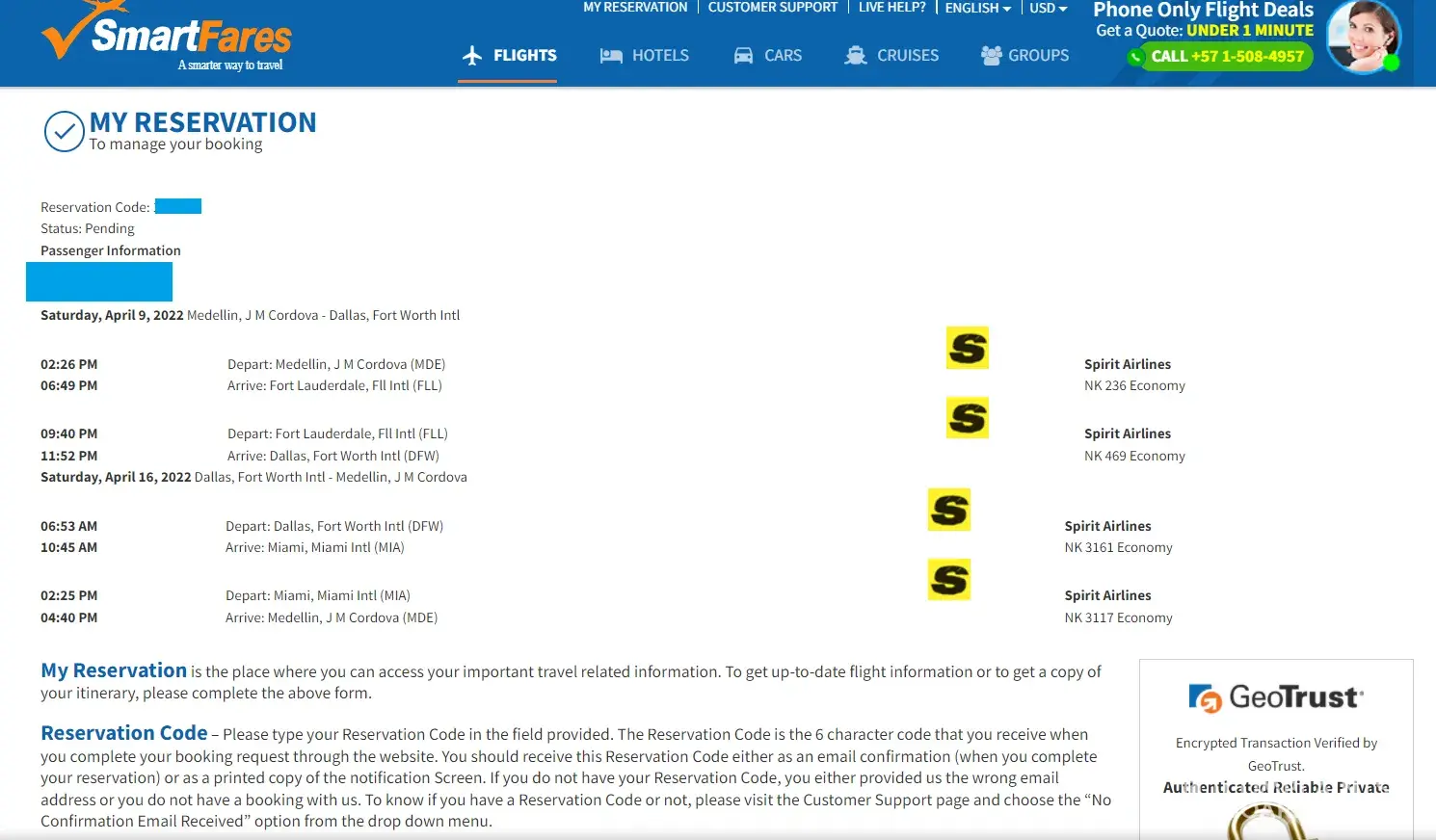The height and width of the screenshot is (840, 1436).
Task: Click the green phone icon
Action: coord(1137,57)
